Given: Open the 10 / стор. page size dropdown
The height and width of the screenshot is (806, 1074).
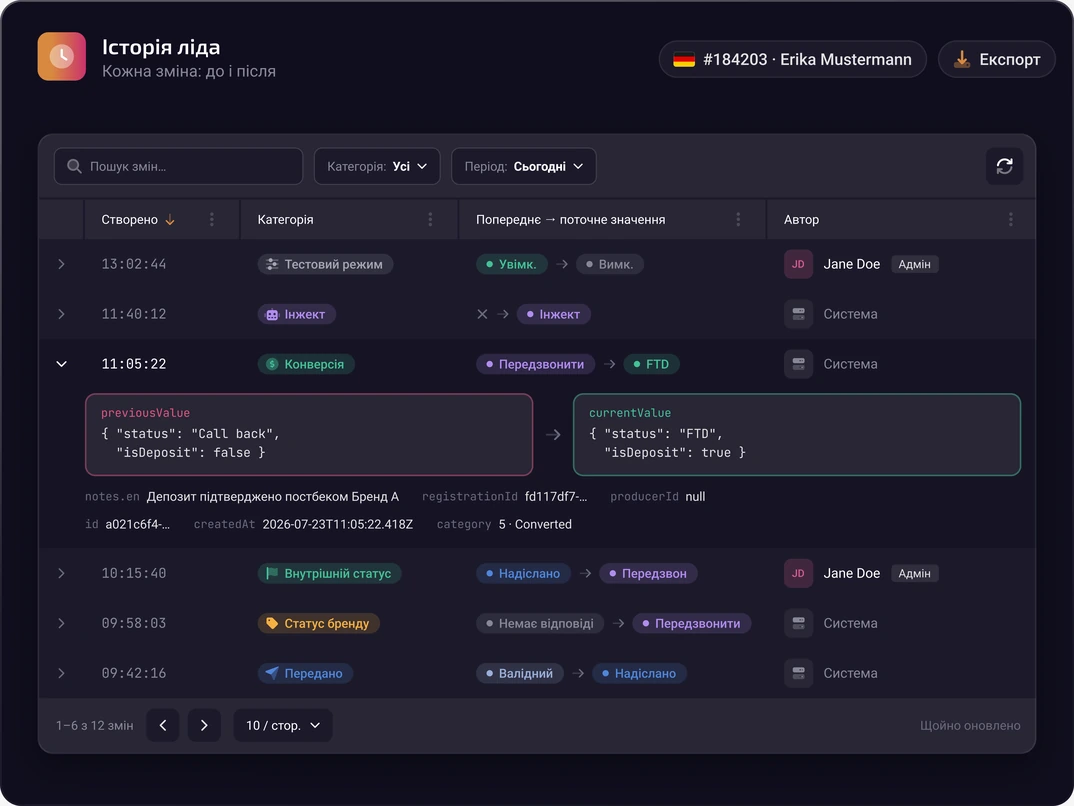Looking at the screenshot, I should click(283, 725).
